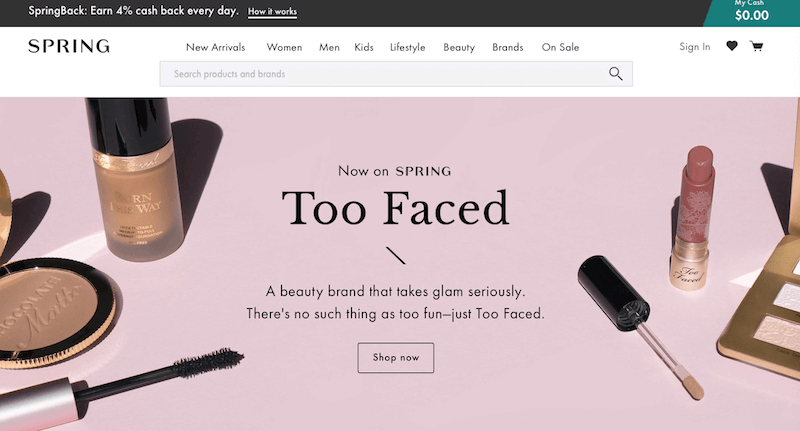Screen dimensions: 800x431
Task: Open the Men category
Action: point(329,47)
